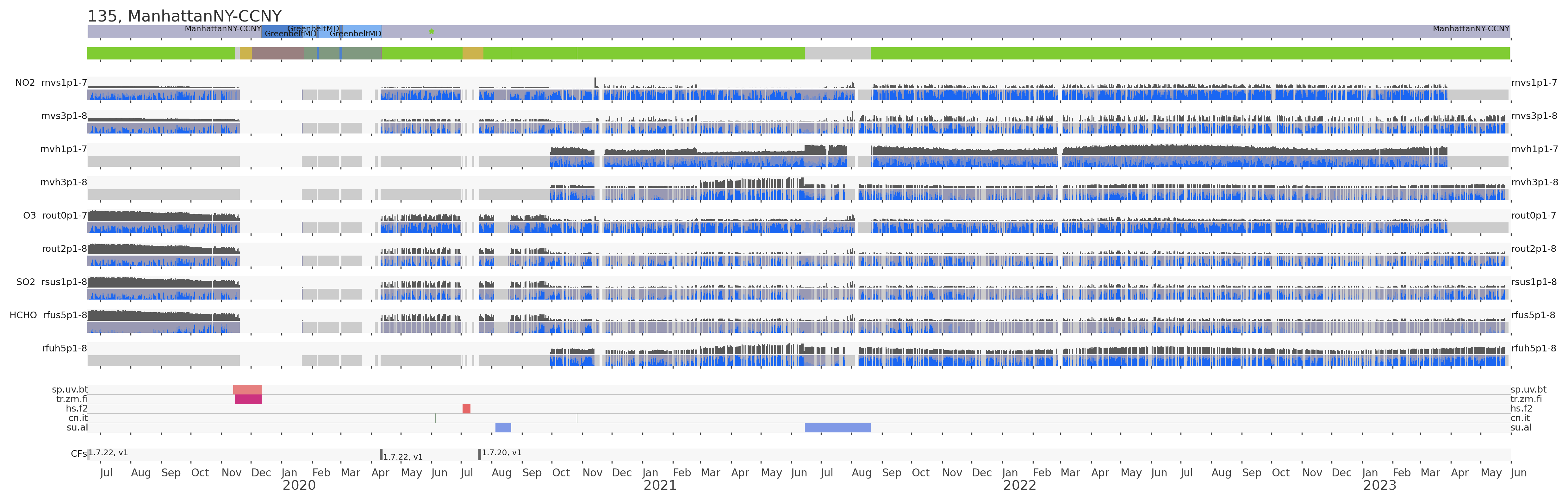Viewport: 1568px width, 502px height.
Task: Click the cn.it tick mark near June 2020
Action: [435, 418]
